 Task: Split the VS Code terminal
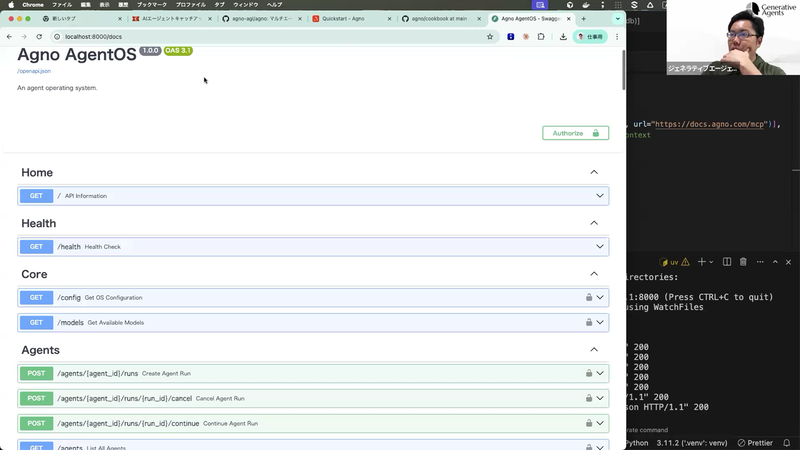(727, 262)
